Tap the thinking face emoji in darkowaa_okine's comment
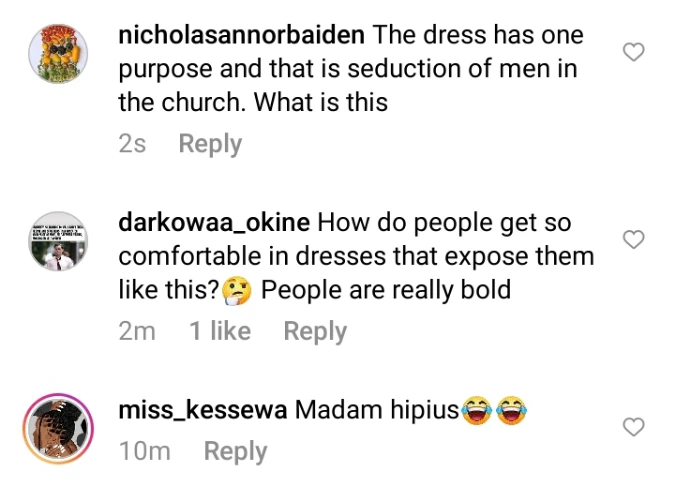This screenshot has width=675, height=484. pyautogui.click(x=235, y=291)
